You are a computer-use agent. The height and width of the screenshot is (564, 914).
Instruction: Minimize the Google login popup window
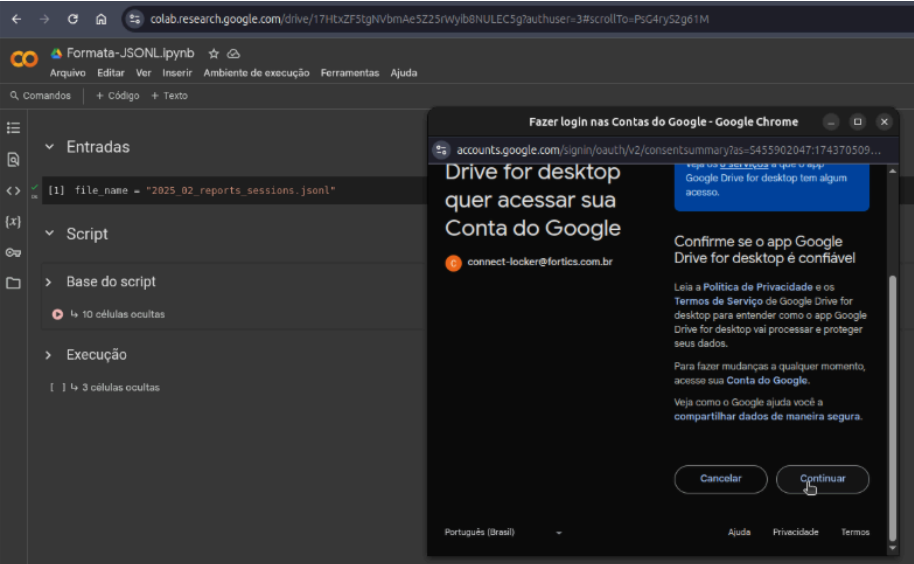pos(831,122)
